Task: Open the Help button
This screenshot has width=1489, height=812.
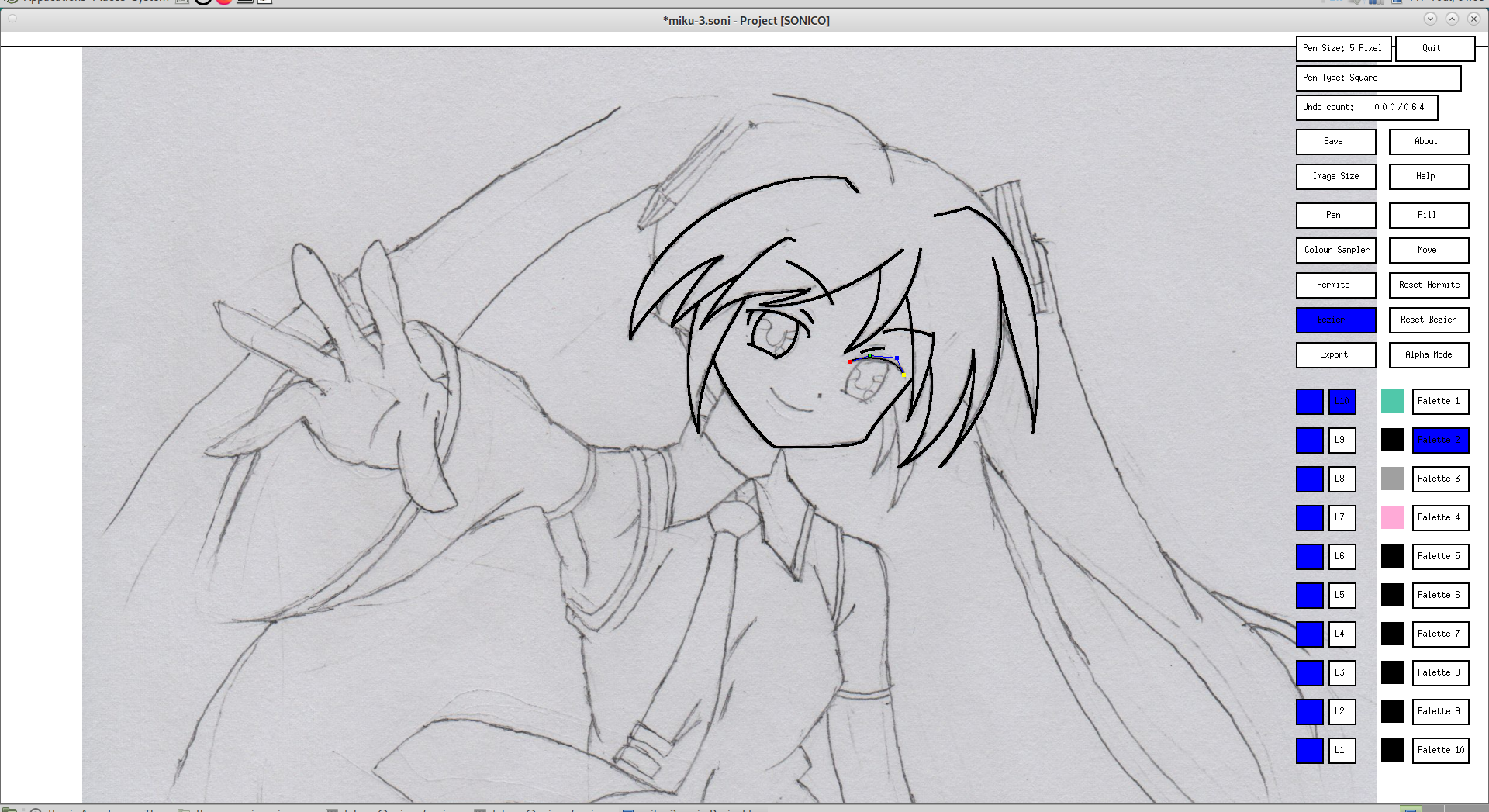Action: pyautogui.click(x=1429, y=176)
